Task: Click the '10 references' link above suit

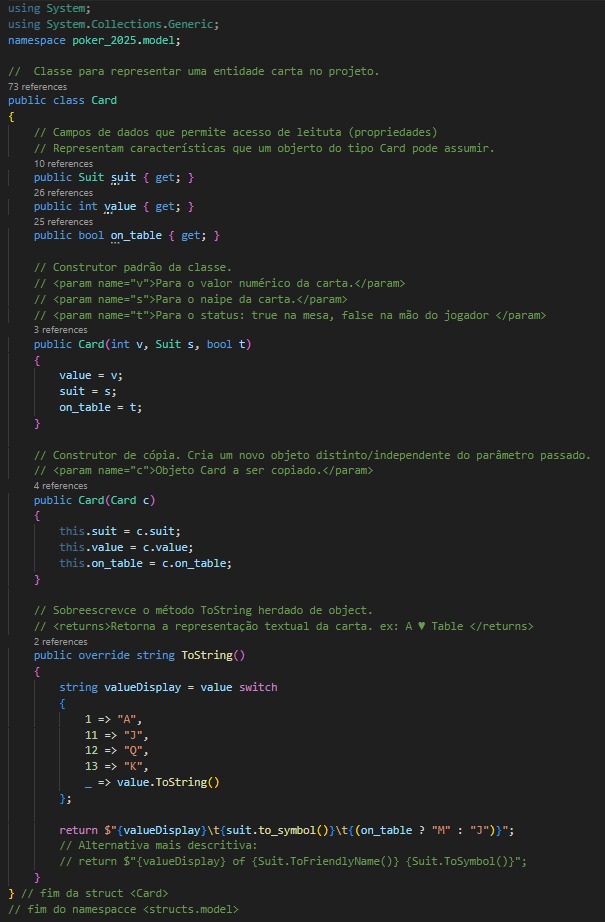Action: [x=63, y=163]
